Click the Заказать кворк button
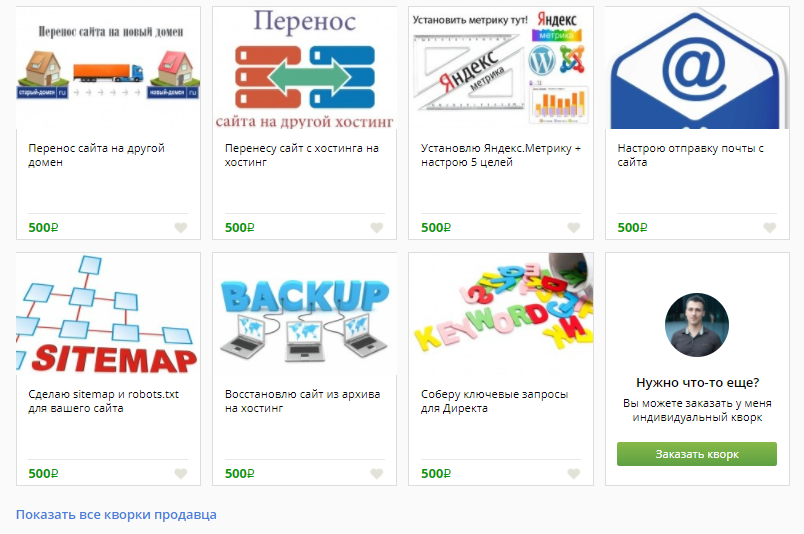Image resolution: width=804 pixels, height=534 pixels. (697, 454)
